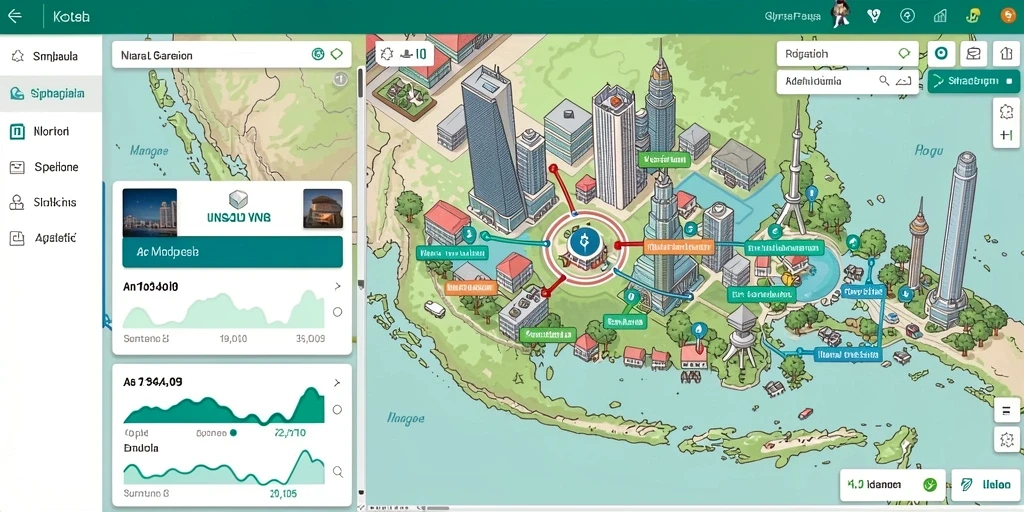Open the layers stack icon top right

[x=974, y=54]
